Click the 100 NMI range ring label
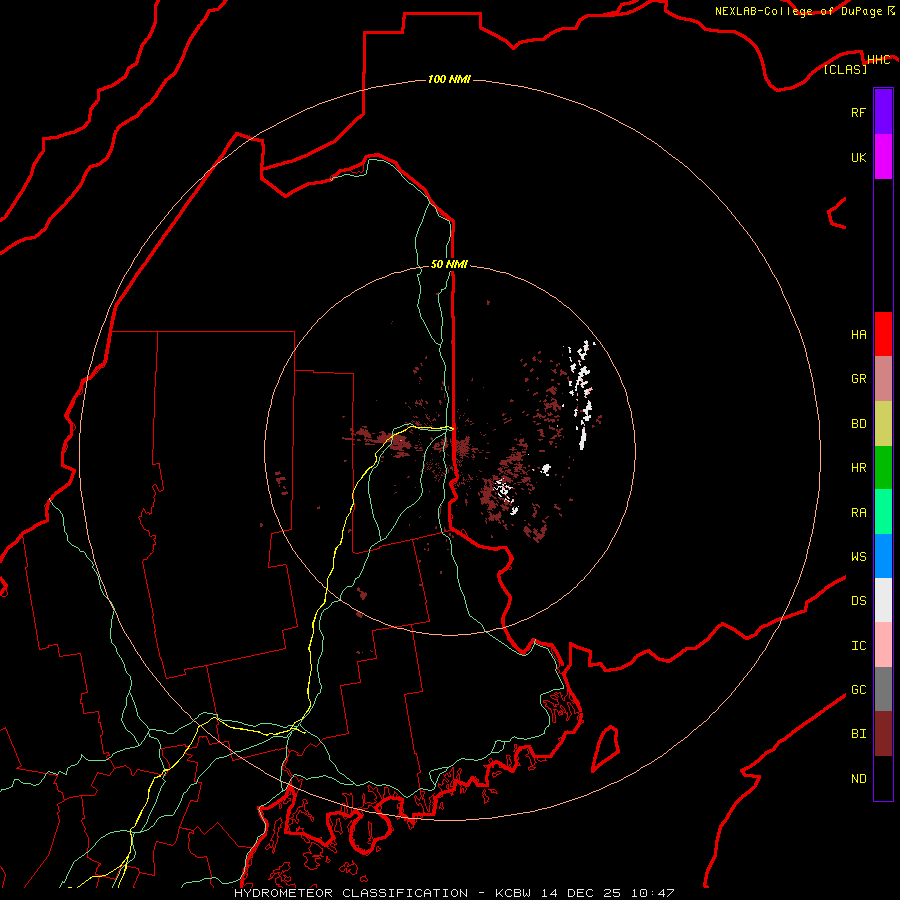 pyautogui.click(x=449, y=79)
